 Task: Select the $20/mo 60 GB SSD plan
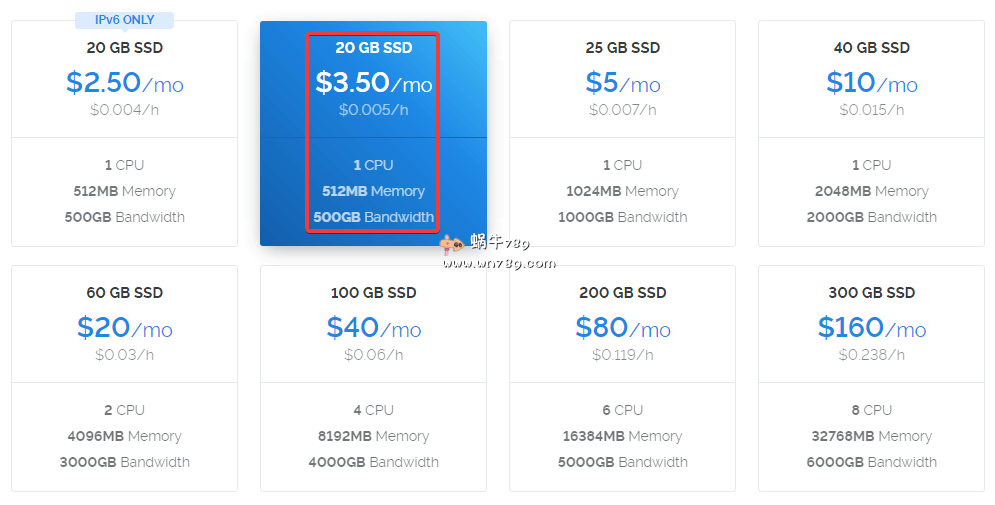pyautogui.click(x=124, y=328)
